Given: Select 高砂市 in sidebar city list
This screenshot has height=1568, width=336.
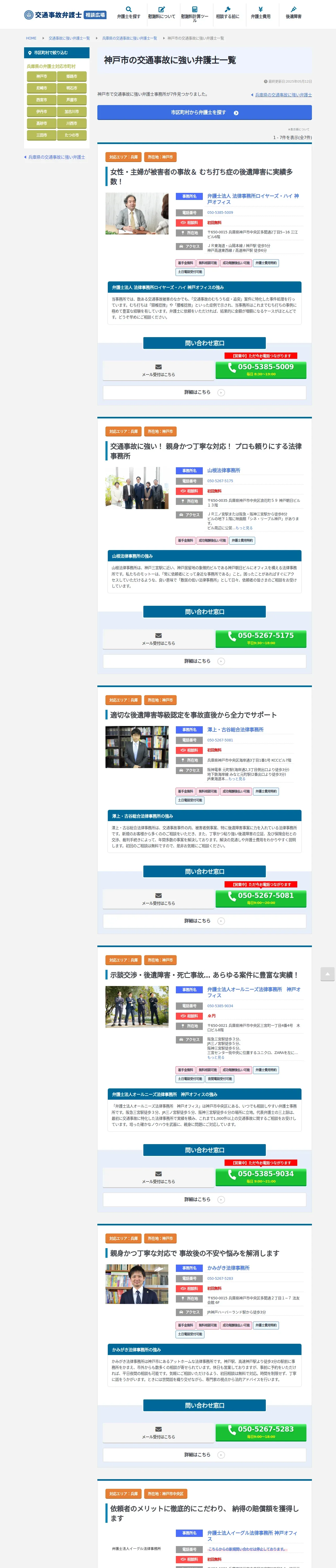Looking at the screenshot, I should pyautogui.click(x=41, y=124).
